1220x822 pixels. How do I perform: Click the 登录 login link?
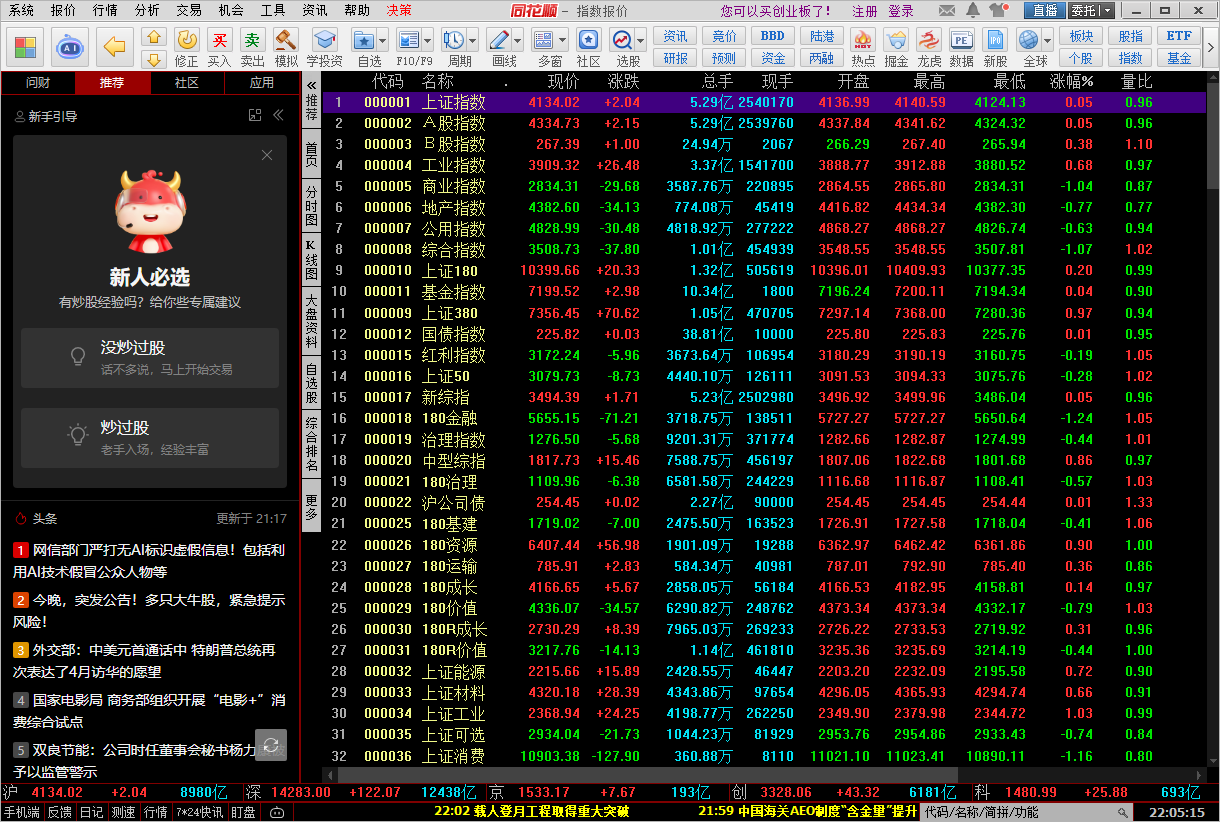pyautogui.click(x=901, y=11)
